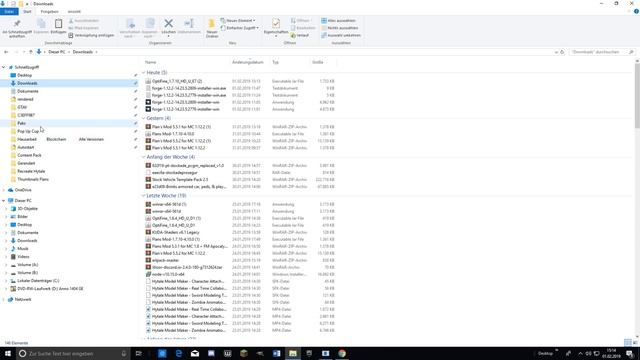Switch to the Start ribbon tab
The height and width of the screenshot is (360, 640).
pos(27,11)
